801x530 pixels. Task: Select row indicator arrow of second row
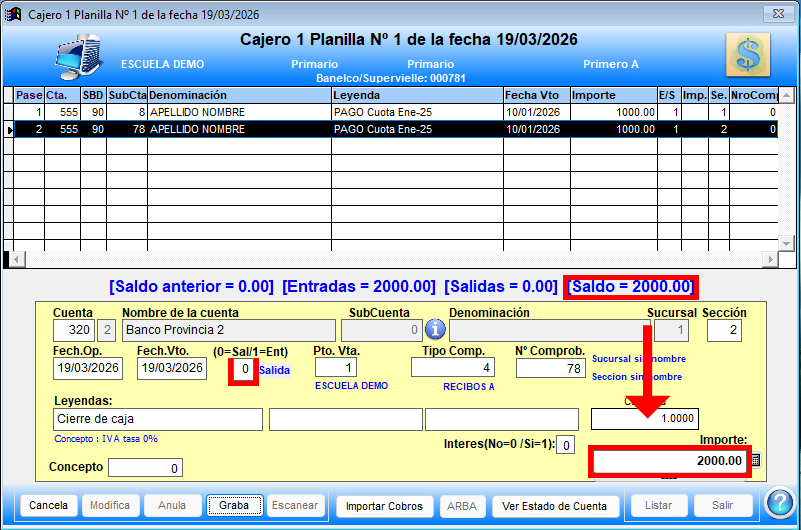click(9, 129)
